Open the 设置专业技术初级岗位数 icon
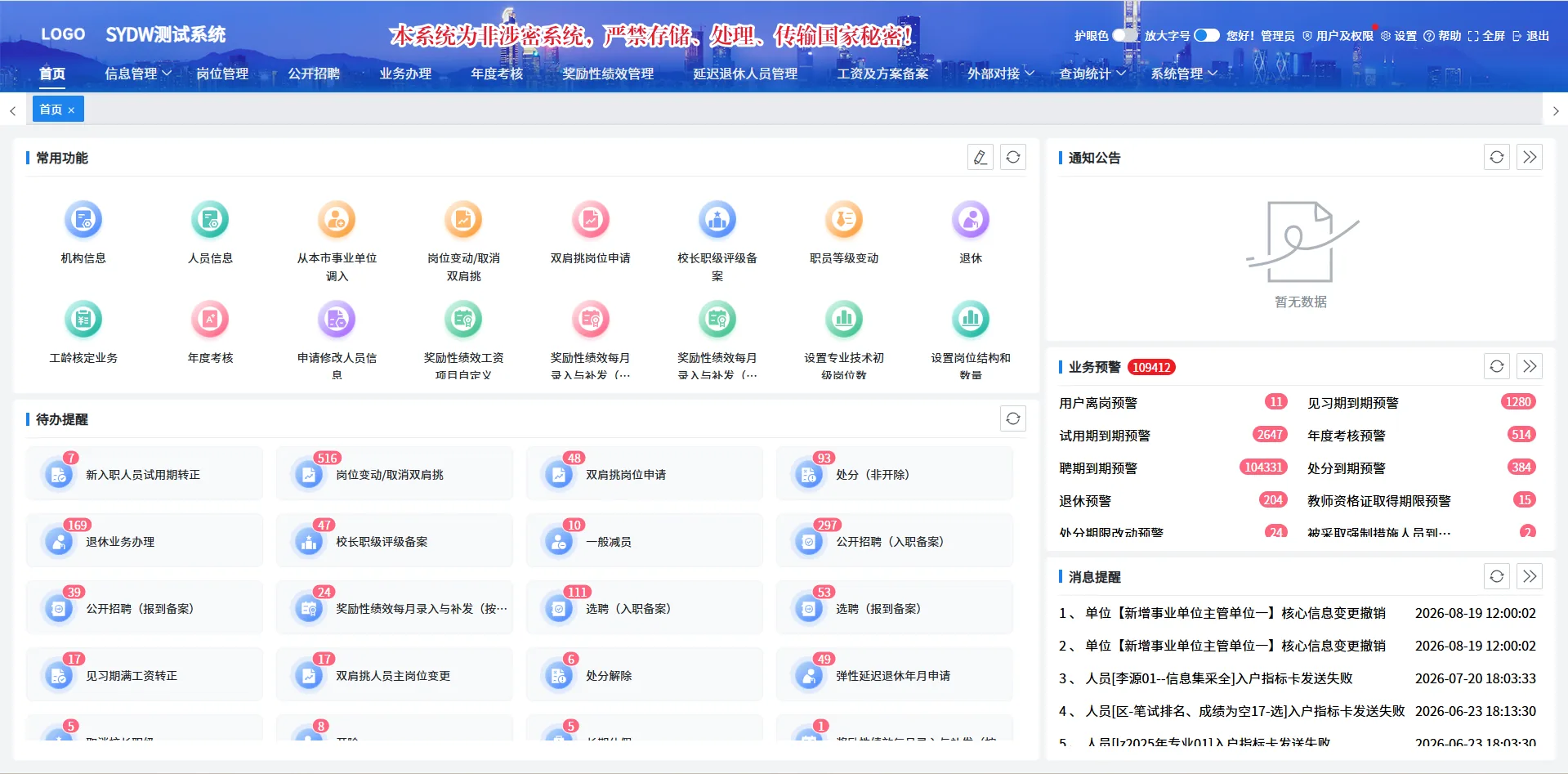The height and width of the screenshot is (774, 1568). [844, 319]
